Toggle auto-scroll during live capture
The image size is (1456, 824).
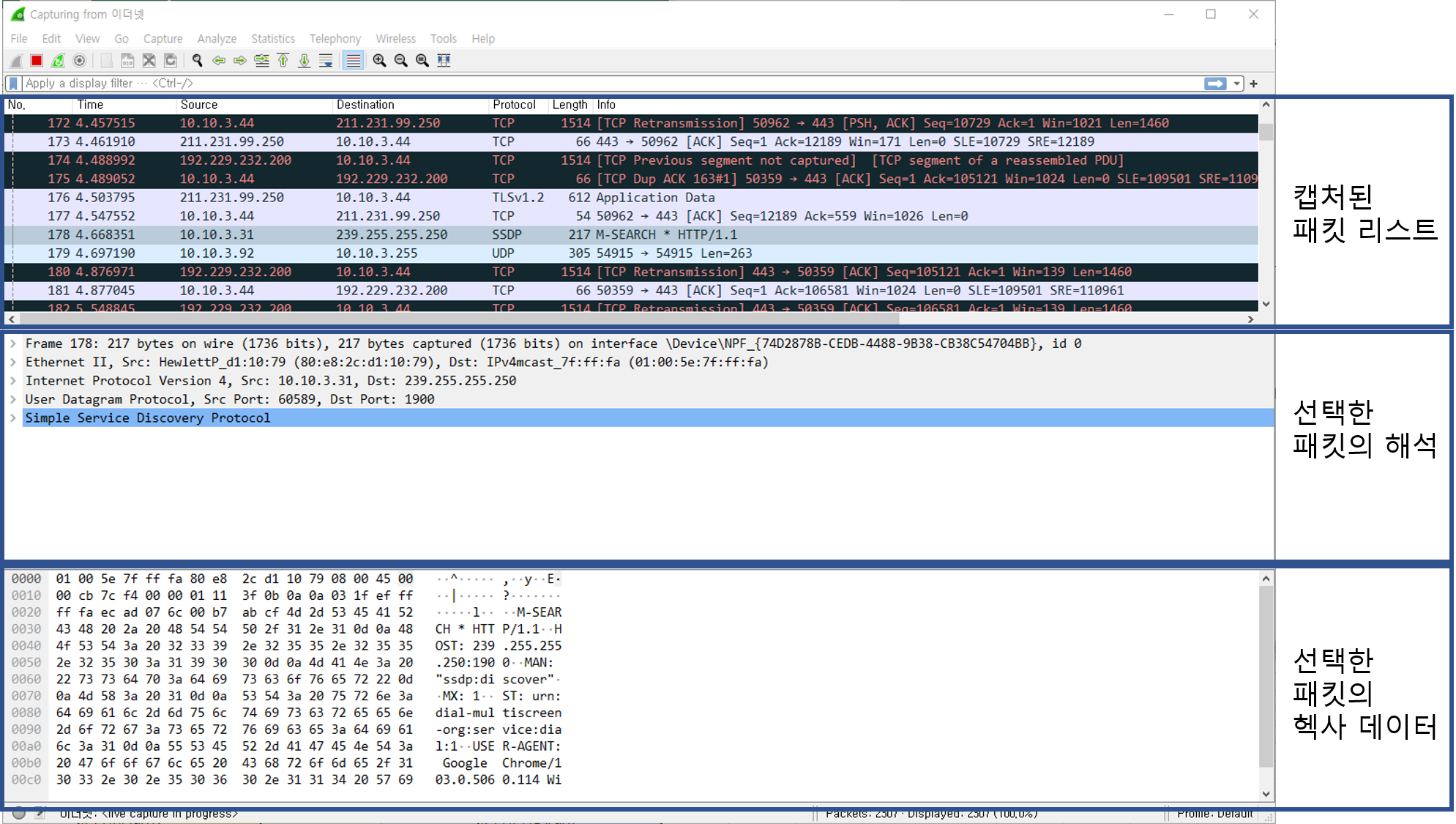[x=326, y=61]
